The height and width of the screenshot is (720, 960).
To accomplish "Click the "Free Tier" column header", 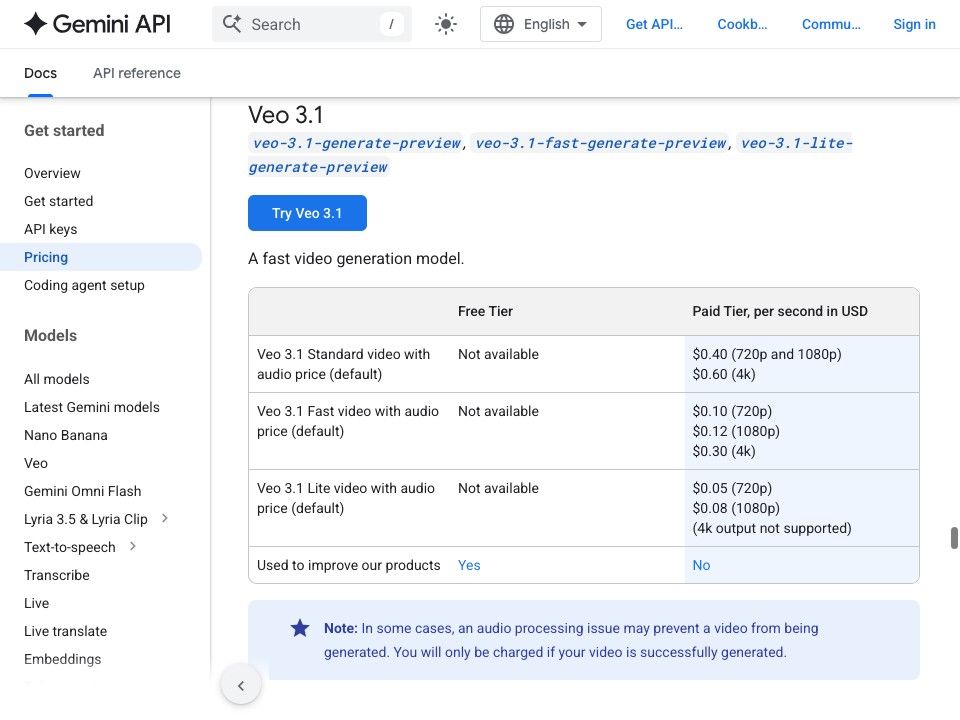I will point(485,311).
